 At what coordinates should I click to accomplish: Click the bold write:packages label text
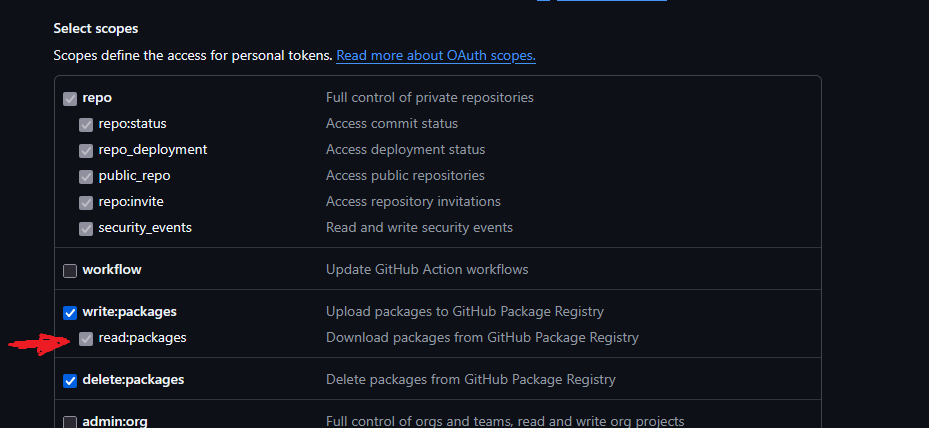pos(129,312)
